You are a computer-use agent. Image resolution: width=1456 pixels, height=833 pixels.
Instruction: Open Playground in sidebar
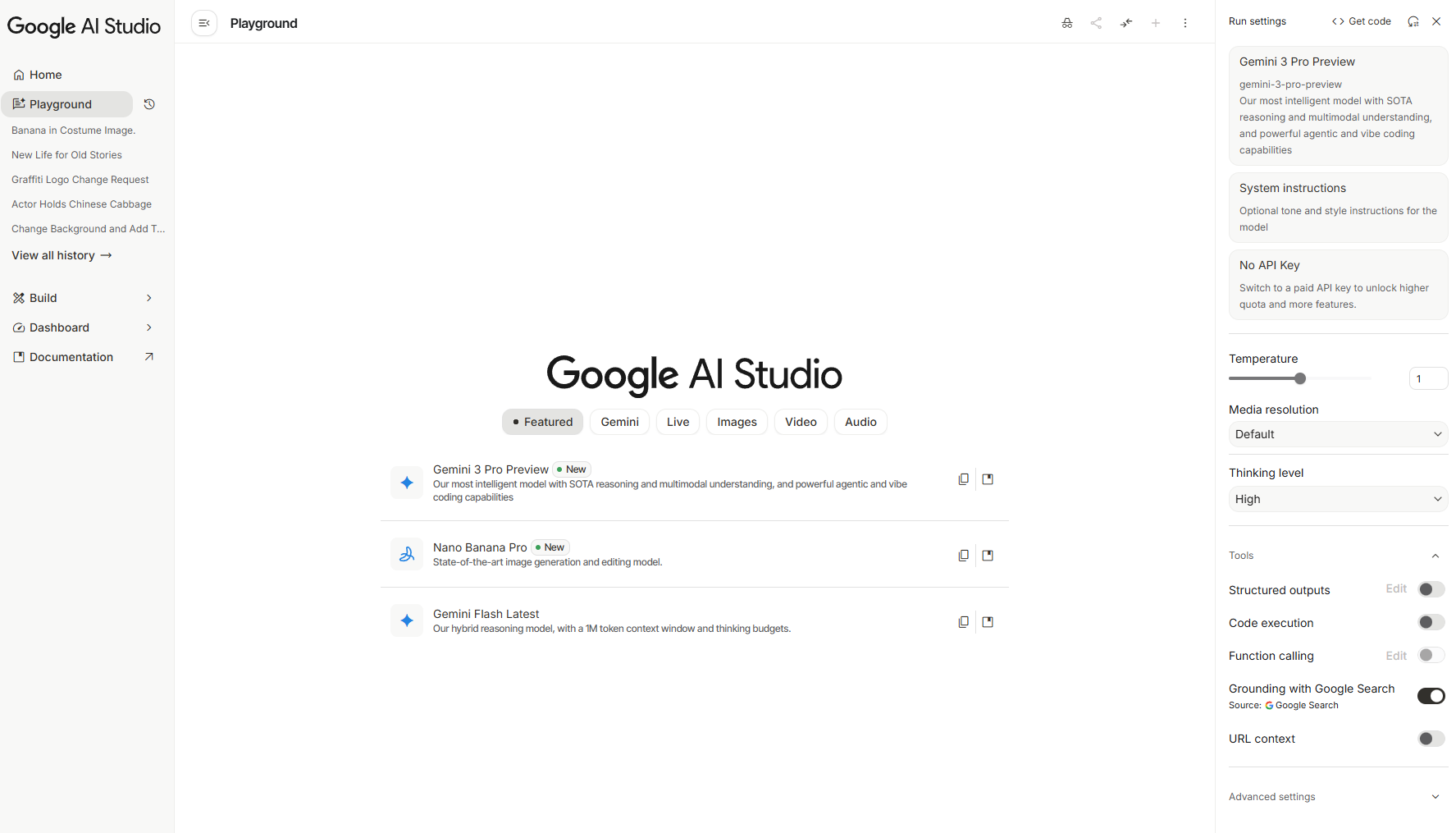pos(67,104)
